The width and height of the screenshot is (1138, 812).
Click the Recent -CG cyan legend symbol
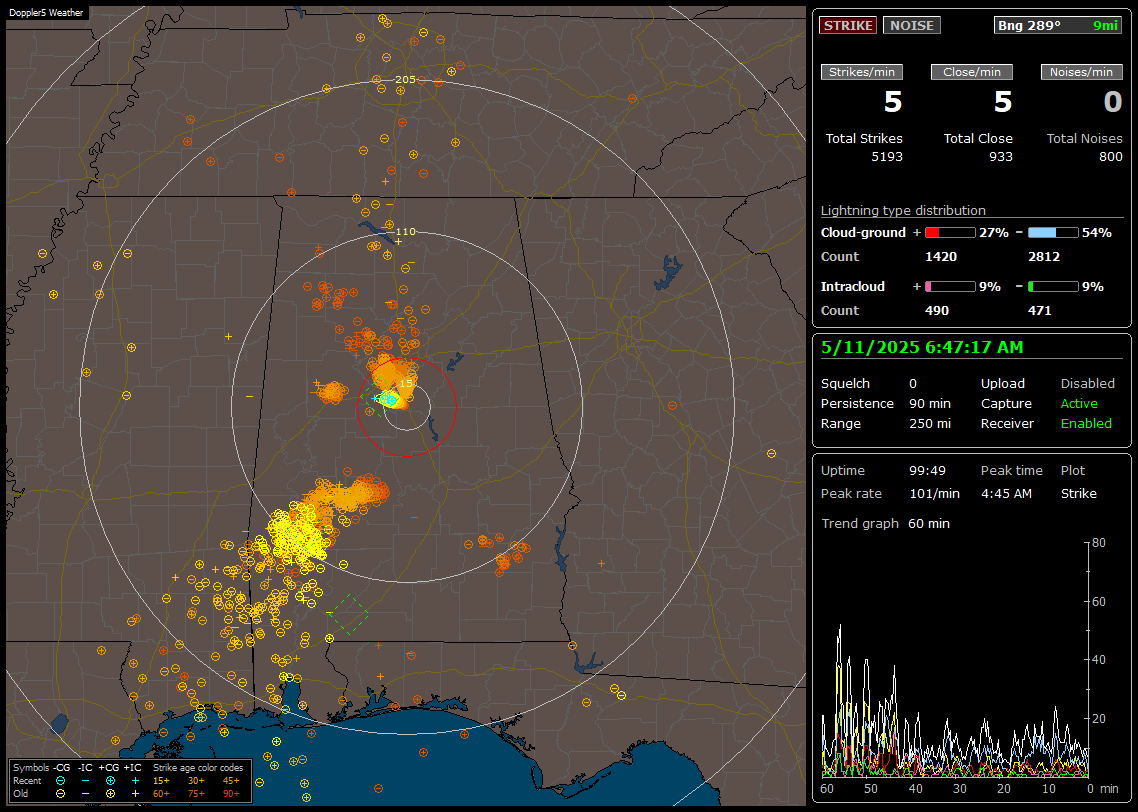pos(60,781)
